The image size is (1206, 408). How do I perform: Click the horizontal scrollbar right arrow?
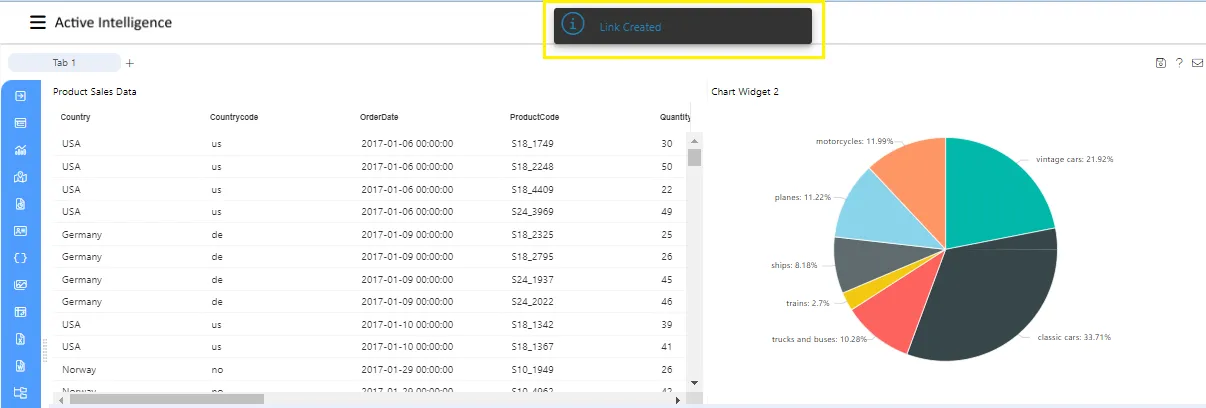point(678,399)
